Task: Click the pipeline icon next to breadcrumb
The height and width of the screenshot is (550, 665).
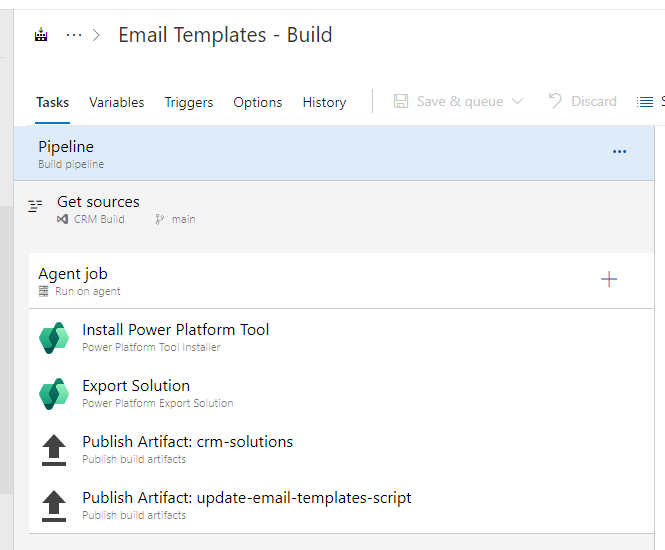Action: (41, 35)
